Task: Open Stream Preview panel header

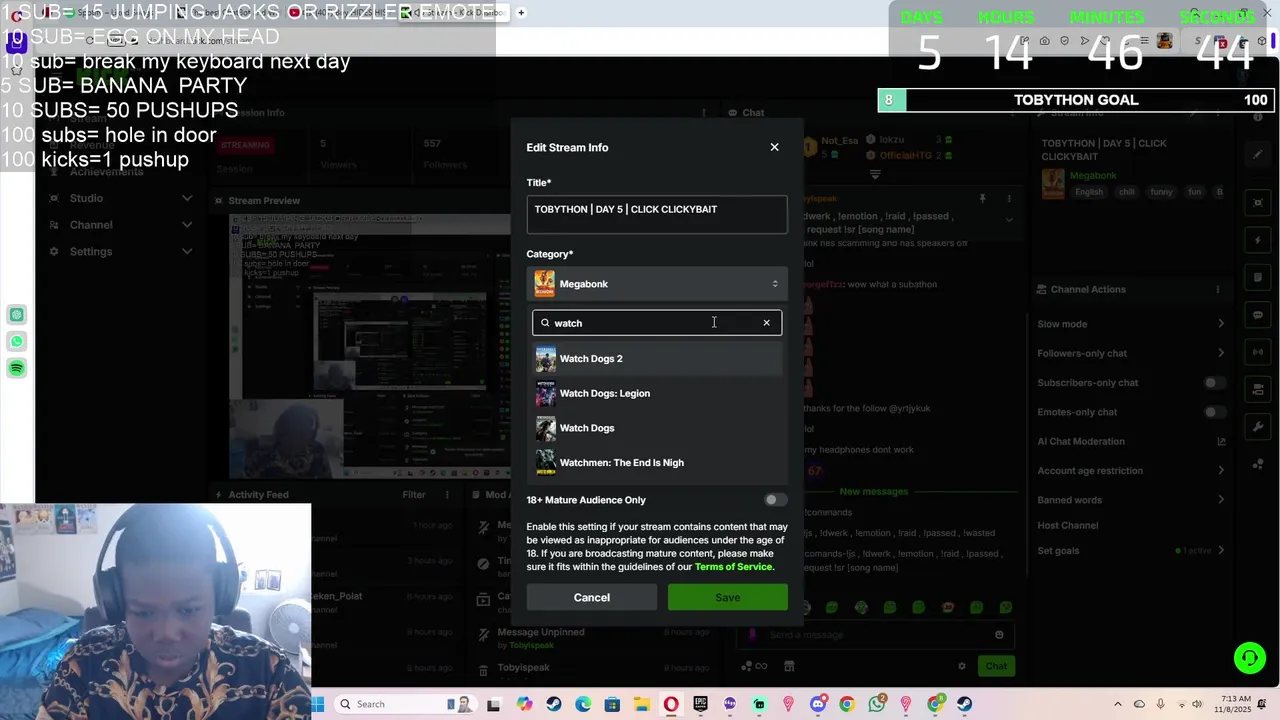Action: 264,201
